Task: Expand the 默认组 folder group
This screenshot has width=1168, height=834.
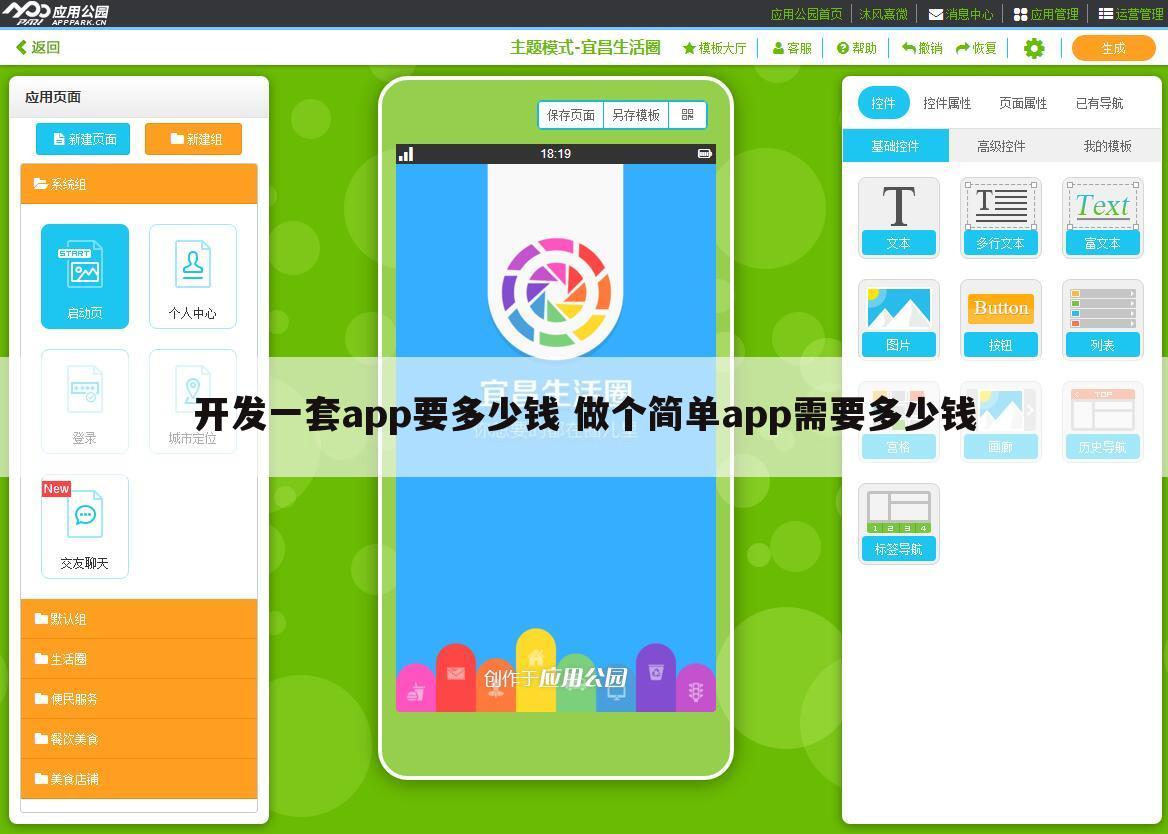Action: [139, 619]
